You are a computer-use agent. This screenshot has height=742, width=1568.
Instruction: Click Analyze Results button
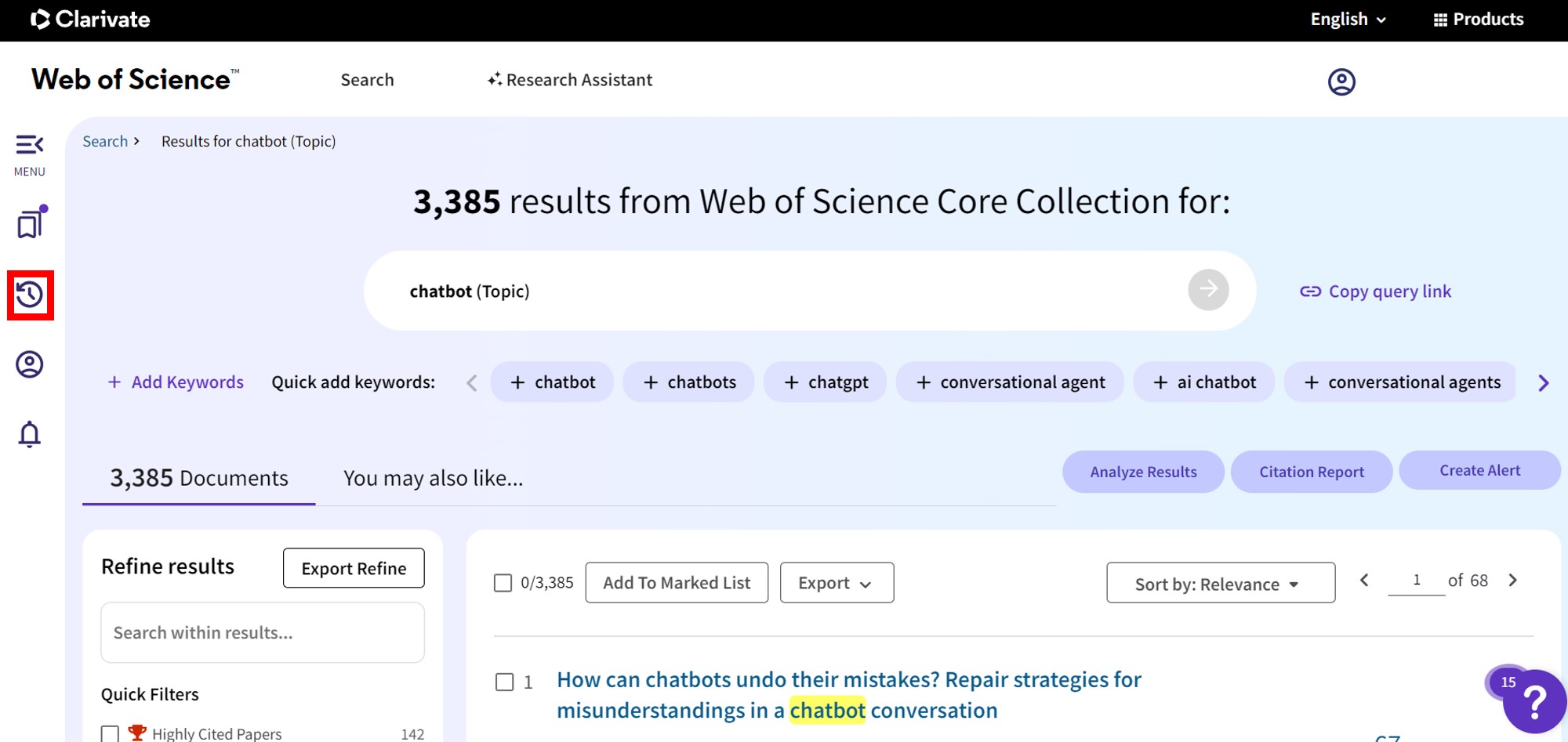click(x=1143, y=472)
